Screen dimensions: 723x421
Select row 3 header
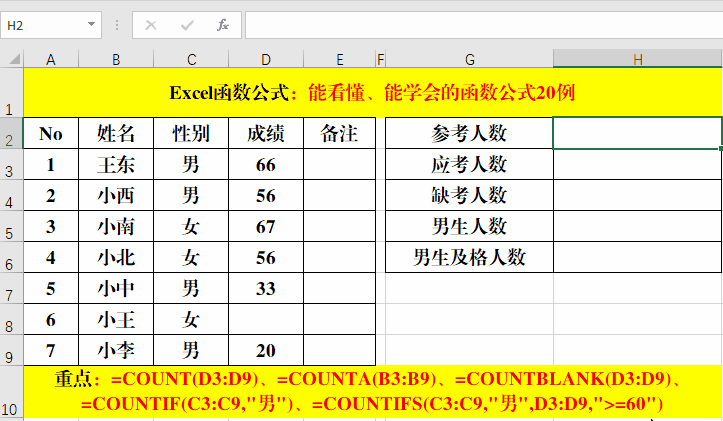point(11,165)
